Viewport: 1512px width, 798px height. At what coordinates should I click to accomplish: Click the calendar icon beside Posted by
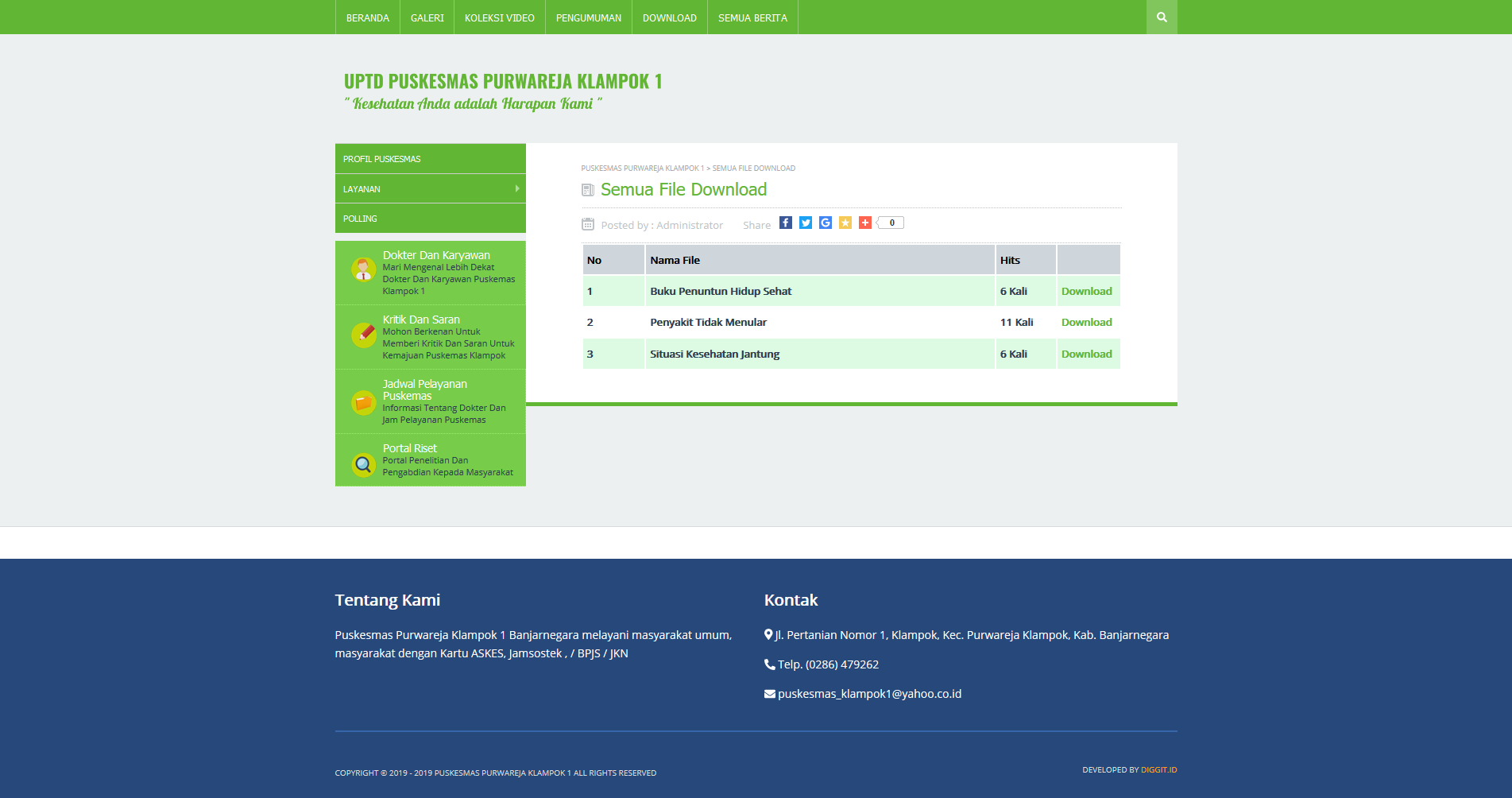pos(588,224)
